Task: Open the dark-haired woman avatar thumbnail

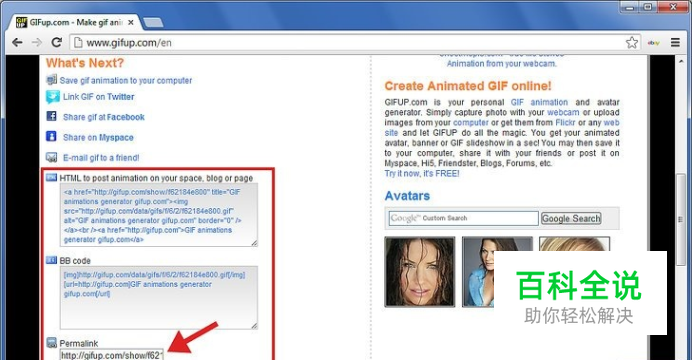Action: (420, 271)
